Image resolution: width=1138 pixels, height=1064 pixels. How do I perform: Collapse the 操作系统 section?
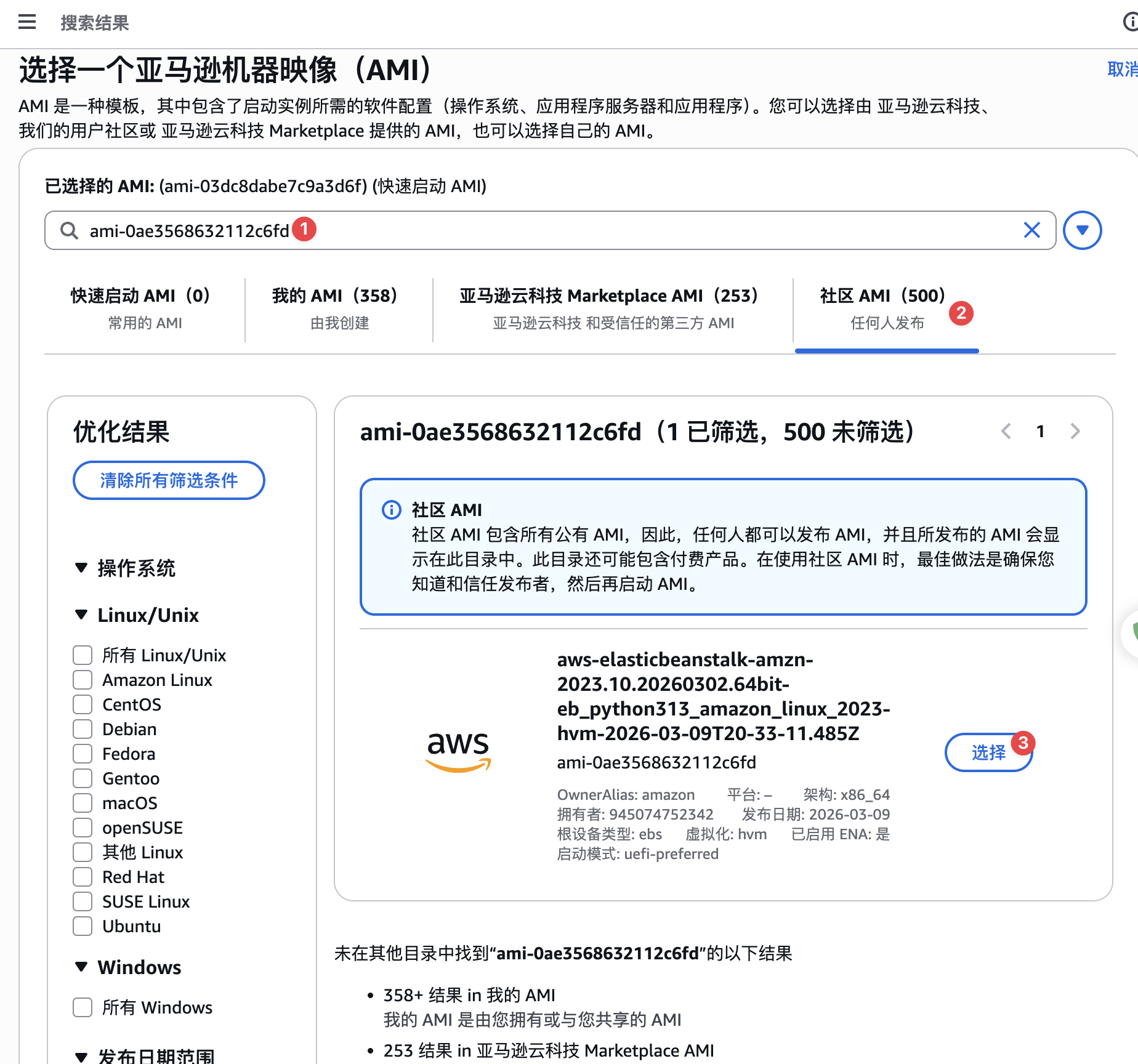pos(81,567)
